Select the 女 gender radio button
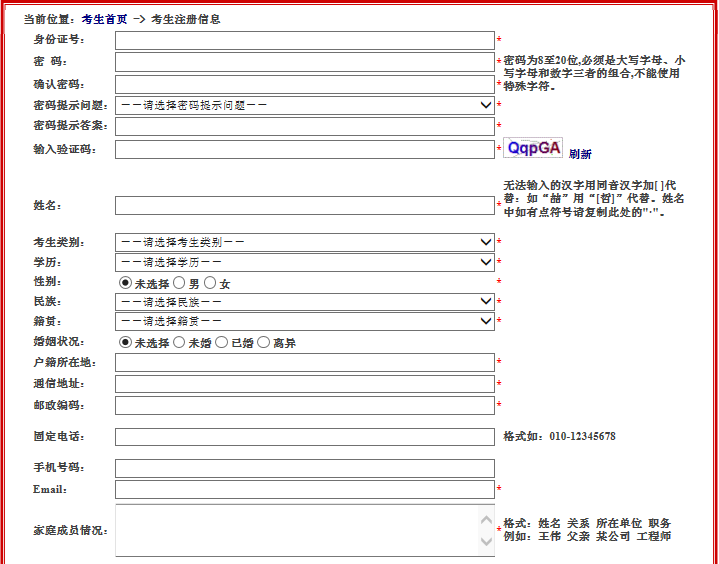The image size is (719, 564). [x=210, y=284]
